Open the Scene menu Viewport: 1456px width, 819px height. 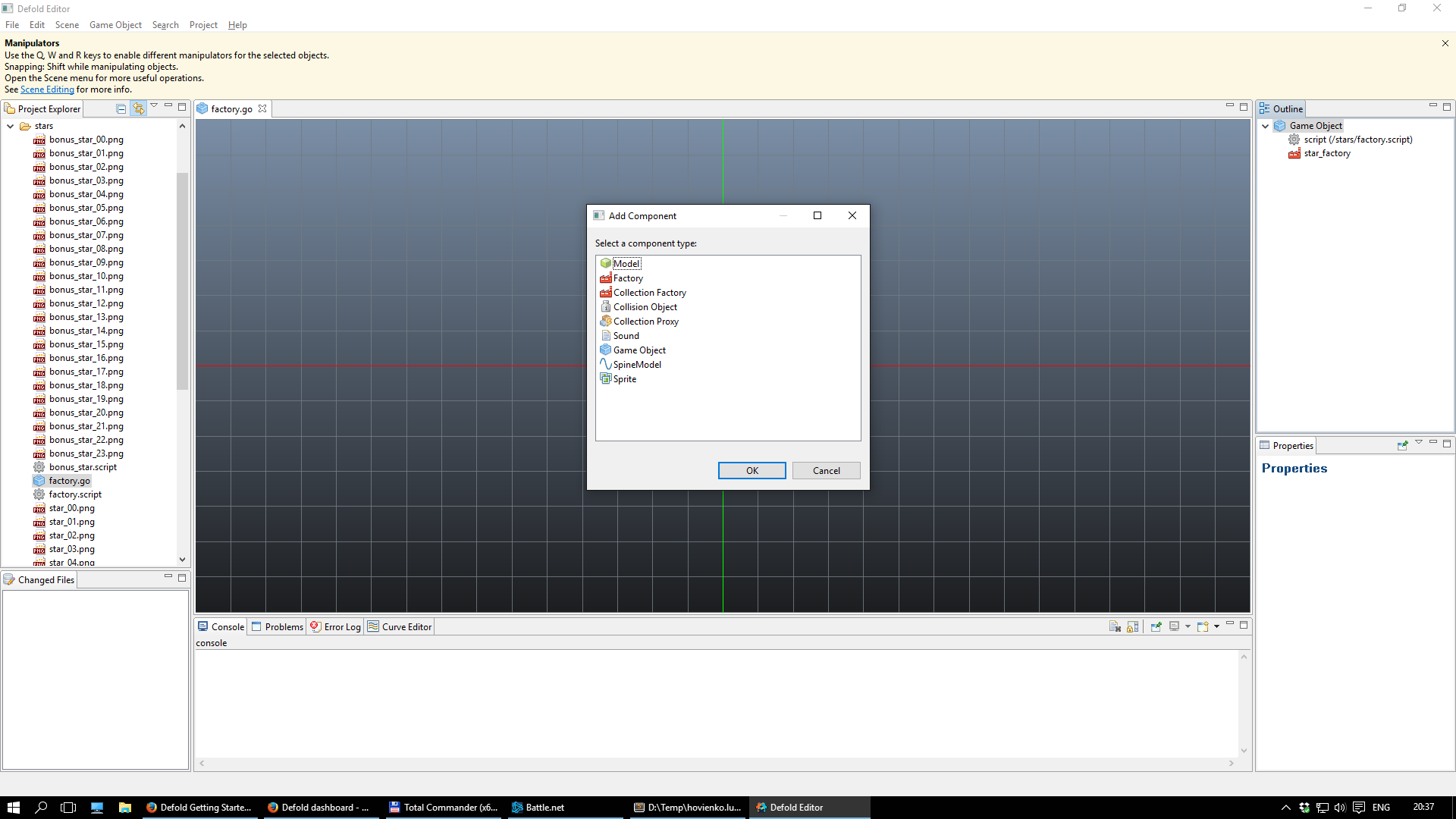coord(67,25)
